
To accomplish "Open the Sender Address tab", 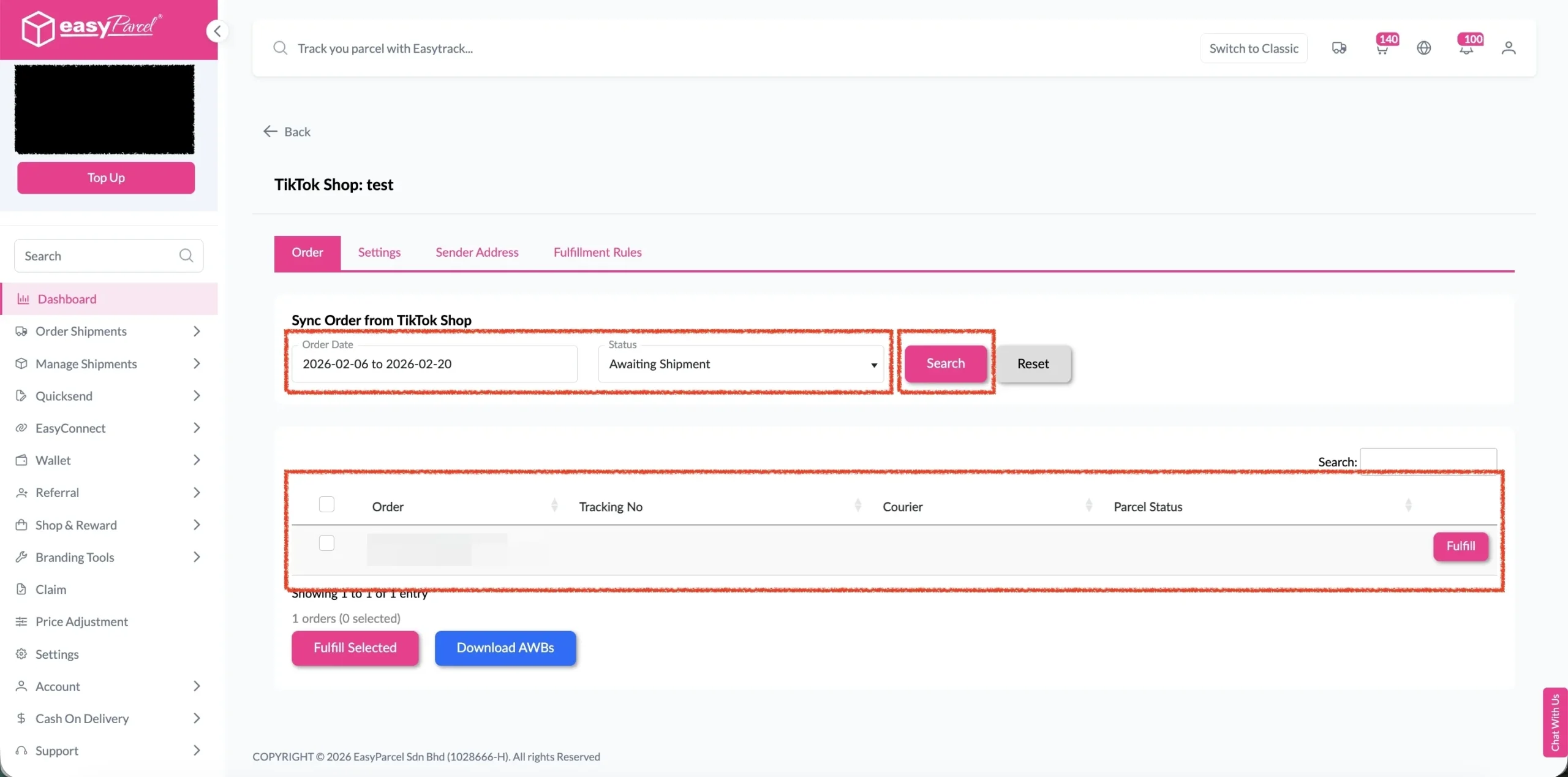I will (x=477, y=252).
